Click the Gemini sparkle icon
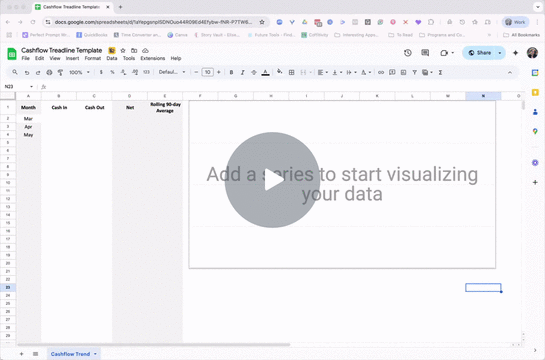Image resolution: width=545 pixels, height=360 pixels. [515, 53]
